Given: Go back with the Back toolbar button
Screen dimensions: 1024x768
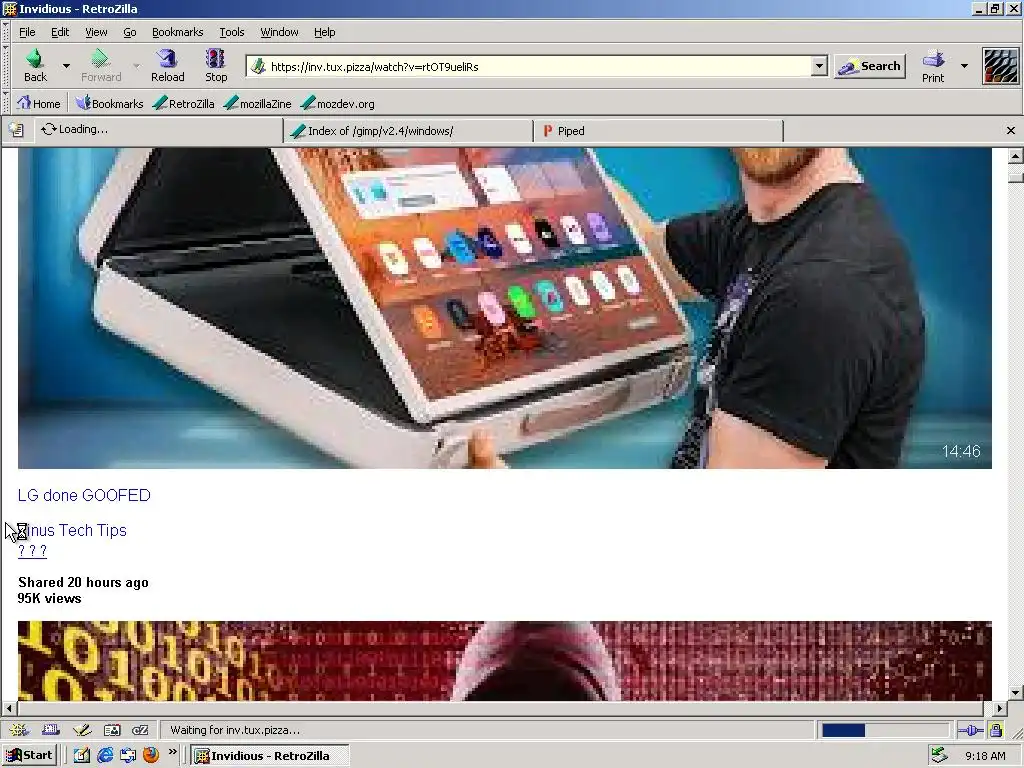Looking at the screenshot, I should (35, 66).
